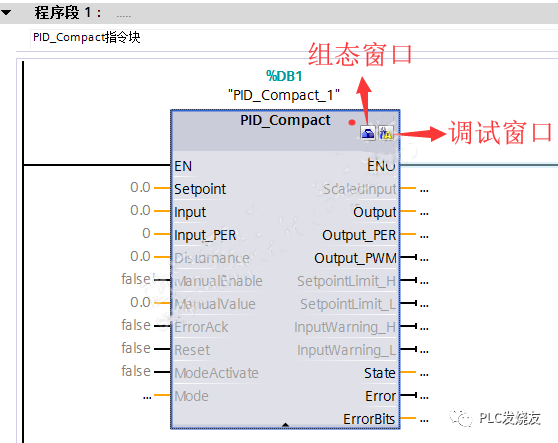Click the PID_Compact block title

pos(285,120)
